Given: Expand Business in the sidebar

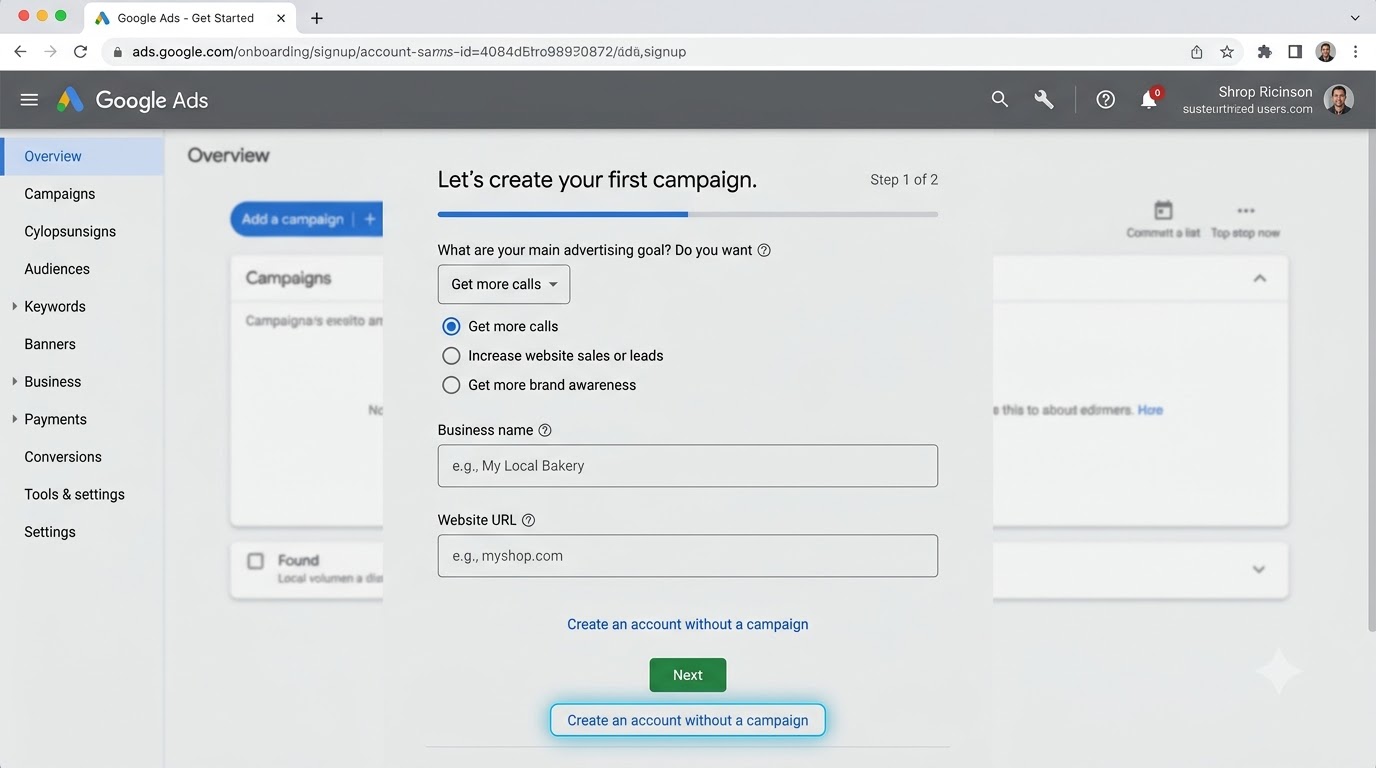Looking at the screenshot, I should click(x=14, y=381).
